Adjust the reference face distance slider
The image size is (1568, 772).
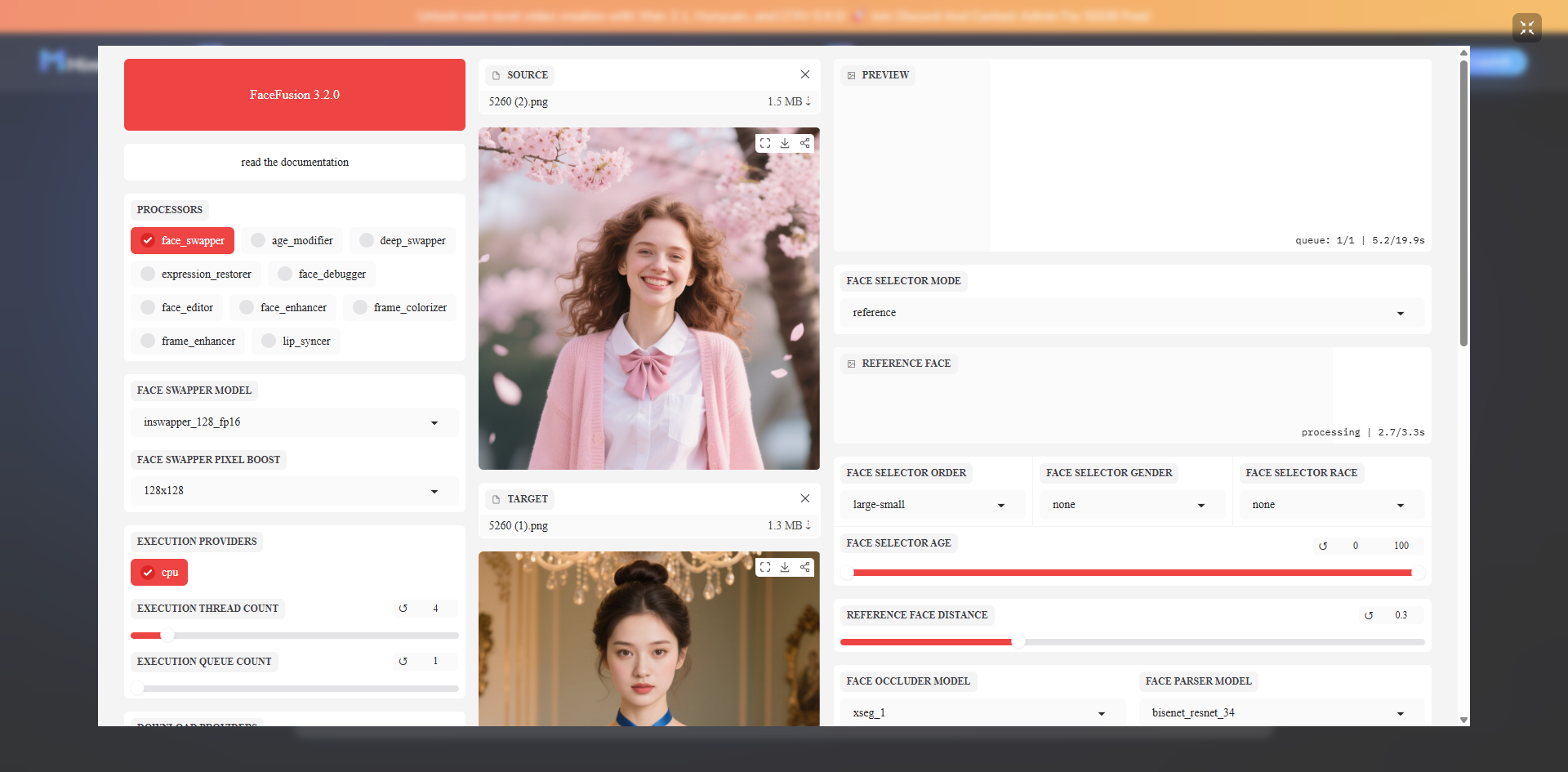[x=1133, y=642]
